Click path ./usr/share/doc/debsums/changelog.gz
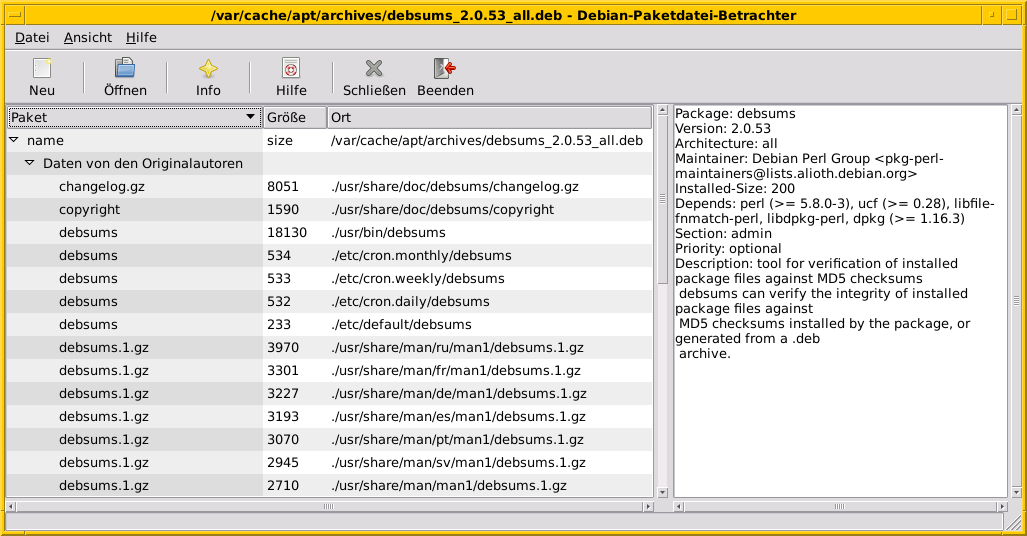 tap(455, 187)
